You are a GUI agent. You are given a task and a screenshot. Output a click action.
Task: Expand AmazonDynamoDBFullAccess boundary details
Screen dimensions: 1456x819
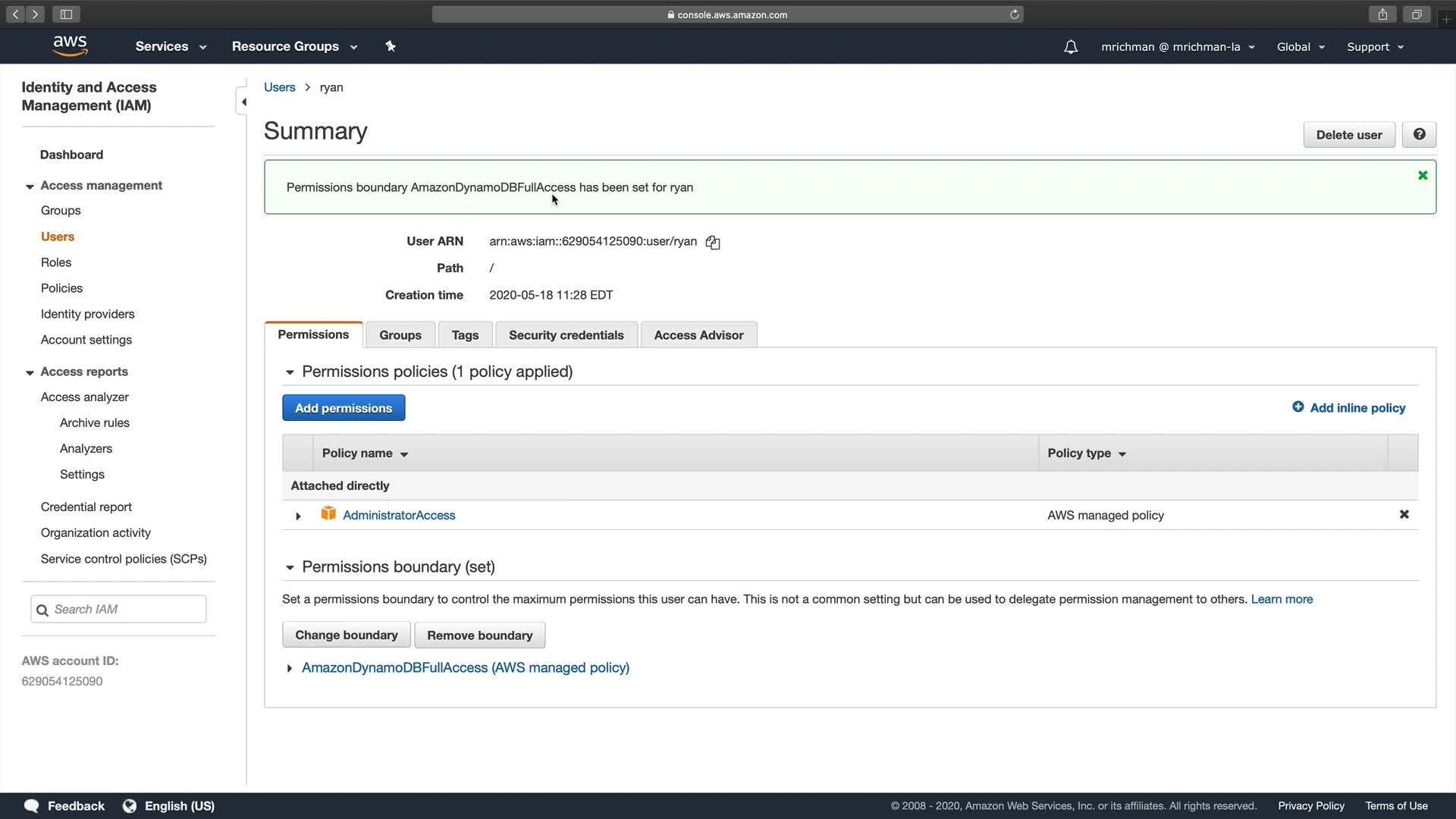click(290, 668)
